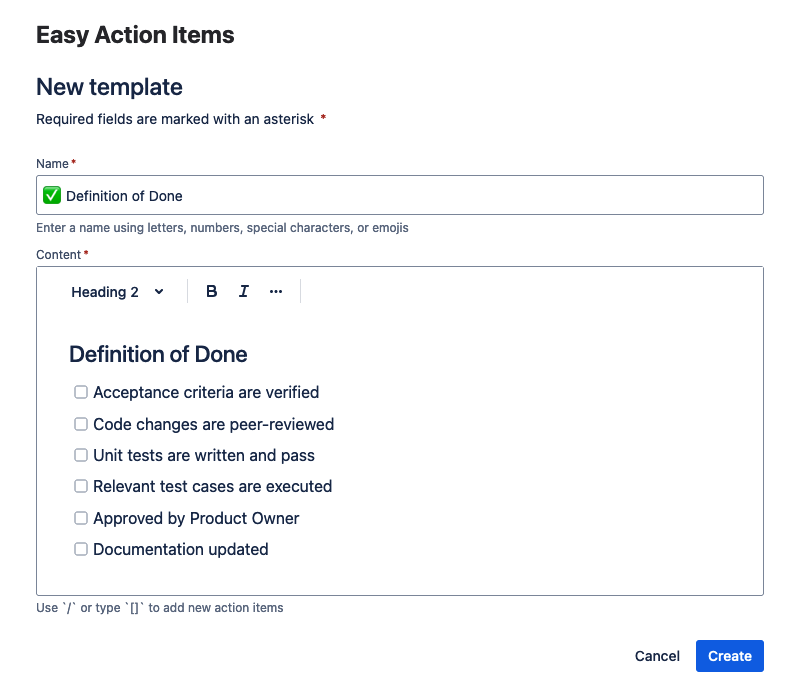The image size is (801, 688).
Task: Place cursor in 'Documentation updated' item text
Action: tap(180, 549)
